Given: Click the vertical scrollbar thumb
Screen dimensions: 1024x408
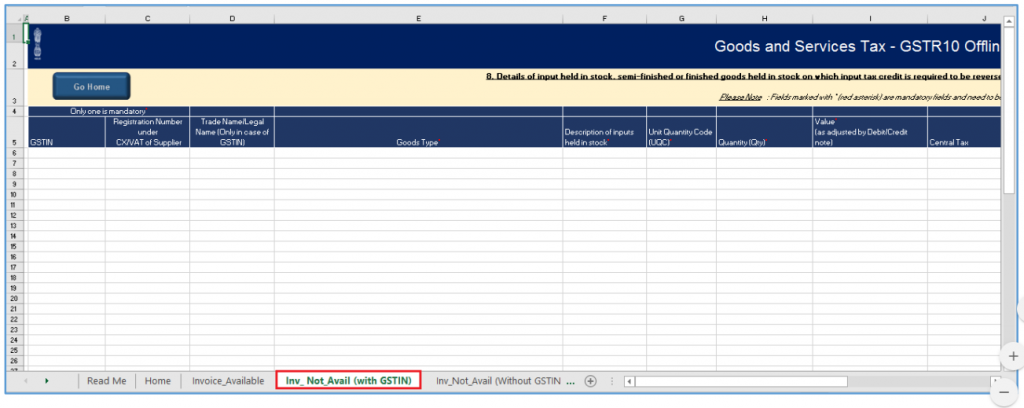Looking at the screenshot, I should click(1008, 109).
